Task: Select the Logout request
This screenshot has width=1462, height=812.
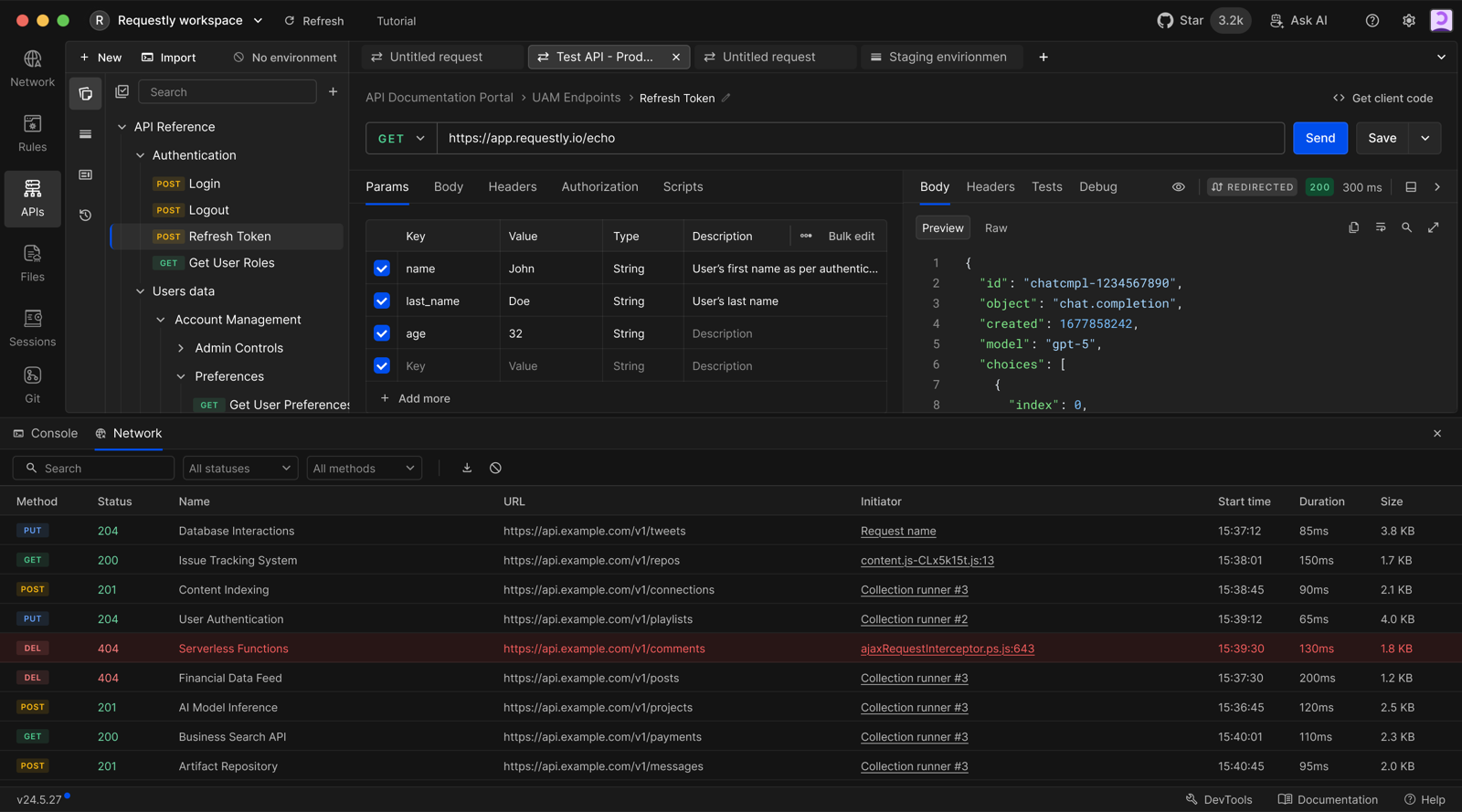Action: pos(227,210)
